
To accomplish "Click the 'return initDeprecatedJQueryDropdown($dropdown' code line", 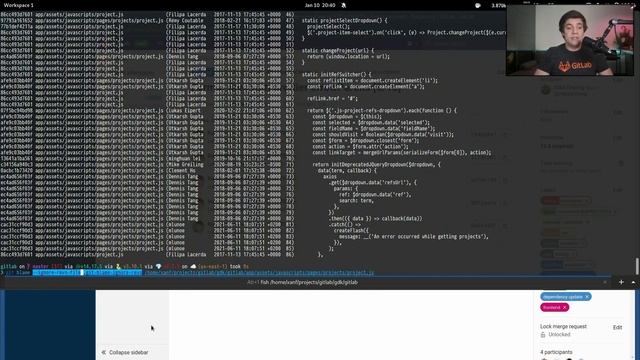I will click(376, 164).
